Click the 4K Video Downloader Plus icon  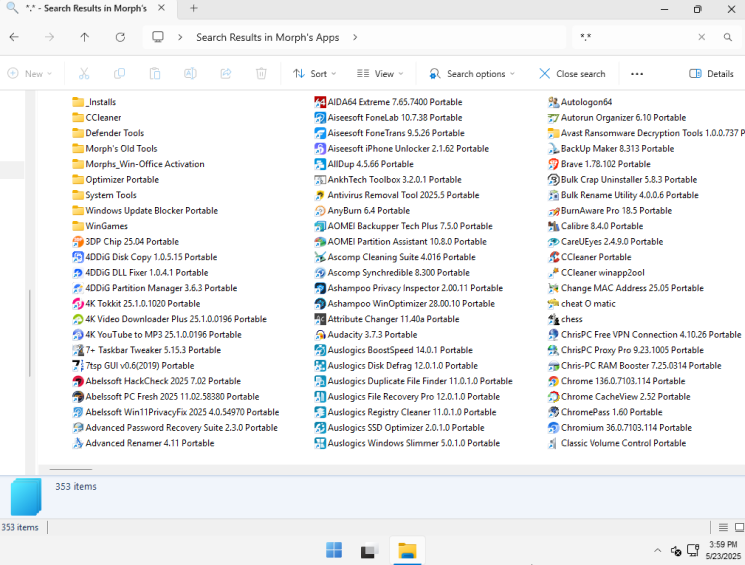(x=77, y=319)
